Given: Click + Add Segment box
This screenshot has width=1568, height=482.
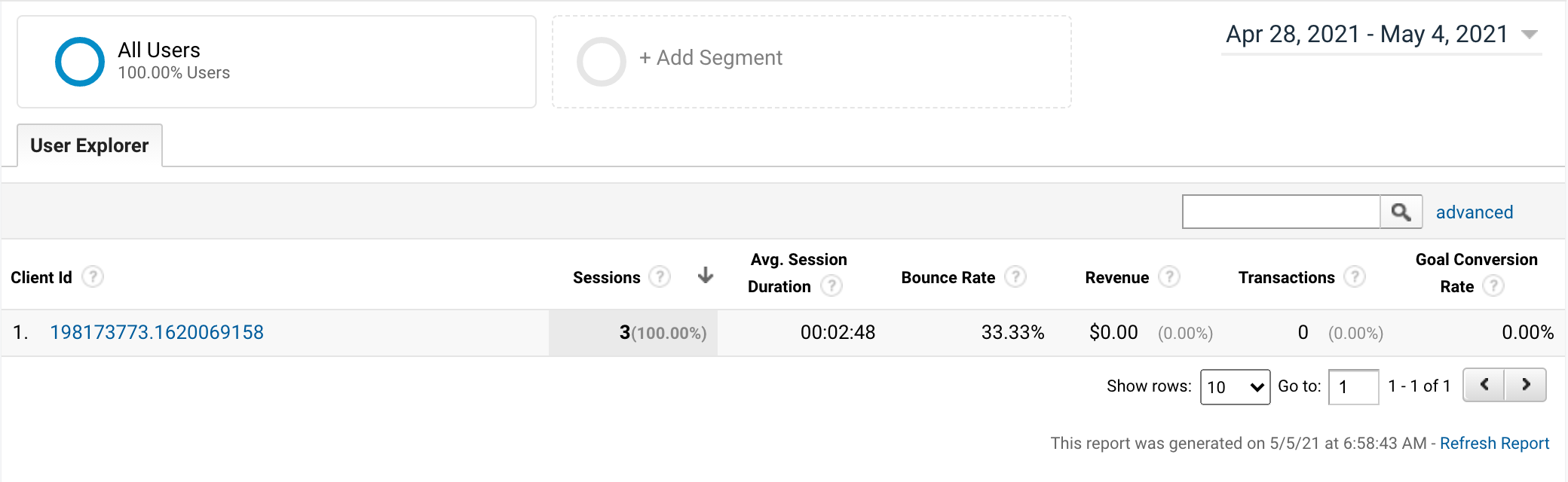Looking at the screenshot, I should [812, 62].
